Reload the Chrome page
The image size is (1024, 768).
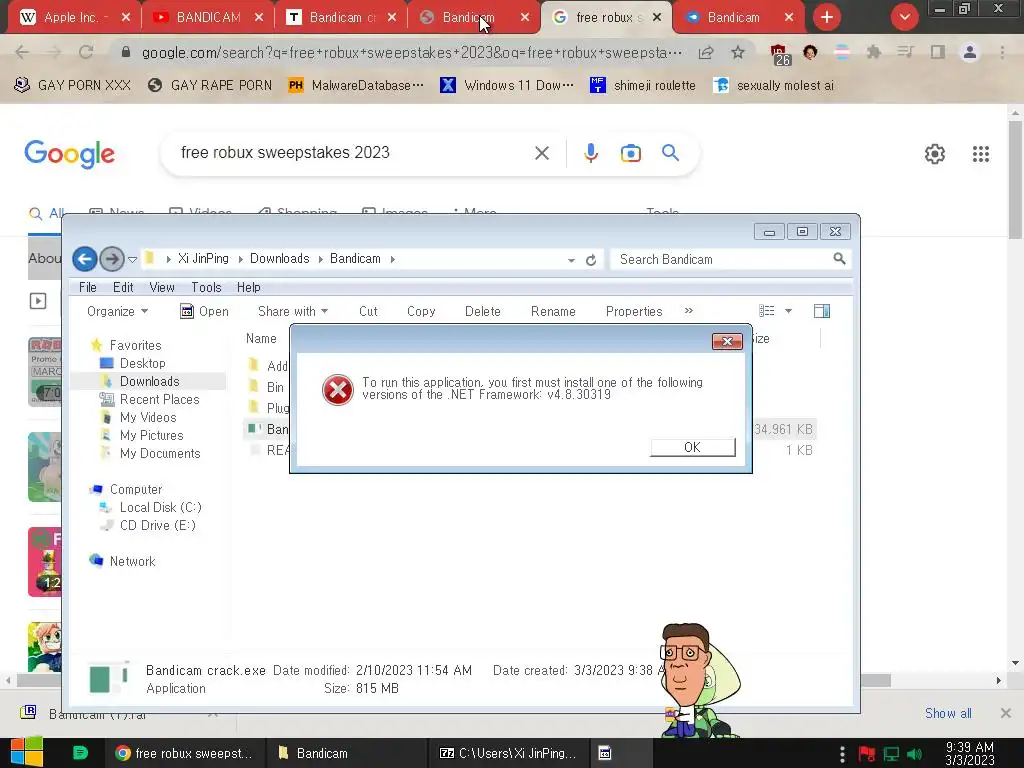(86, 52)
